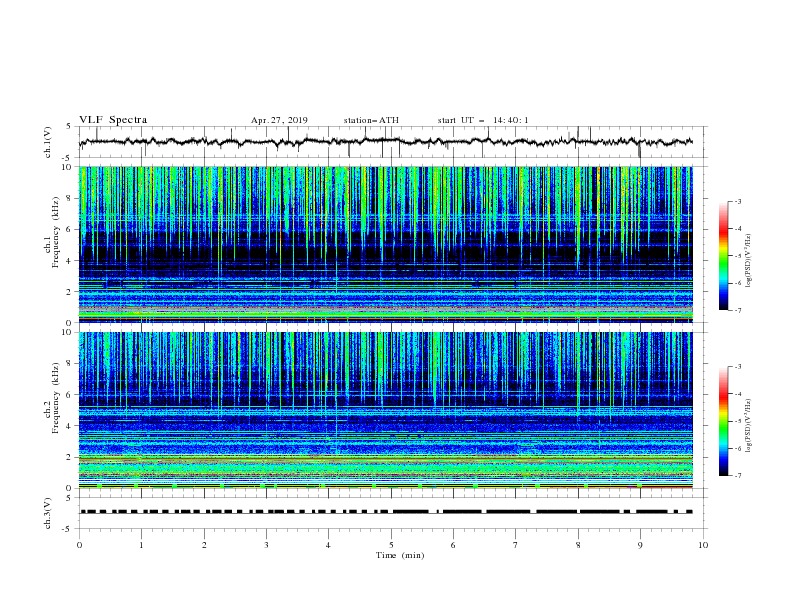Click the 'ch.3(V)' axis label

(x=48, y=513)
